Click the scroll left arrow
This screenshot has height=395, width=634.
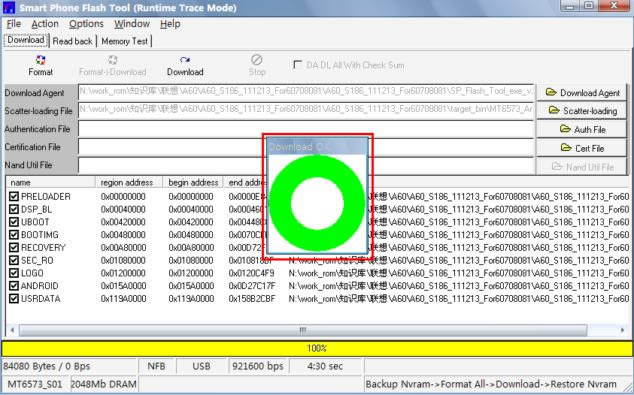point(12,330)
